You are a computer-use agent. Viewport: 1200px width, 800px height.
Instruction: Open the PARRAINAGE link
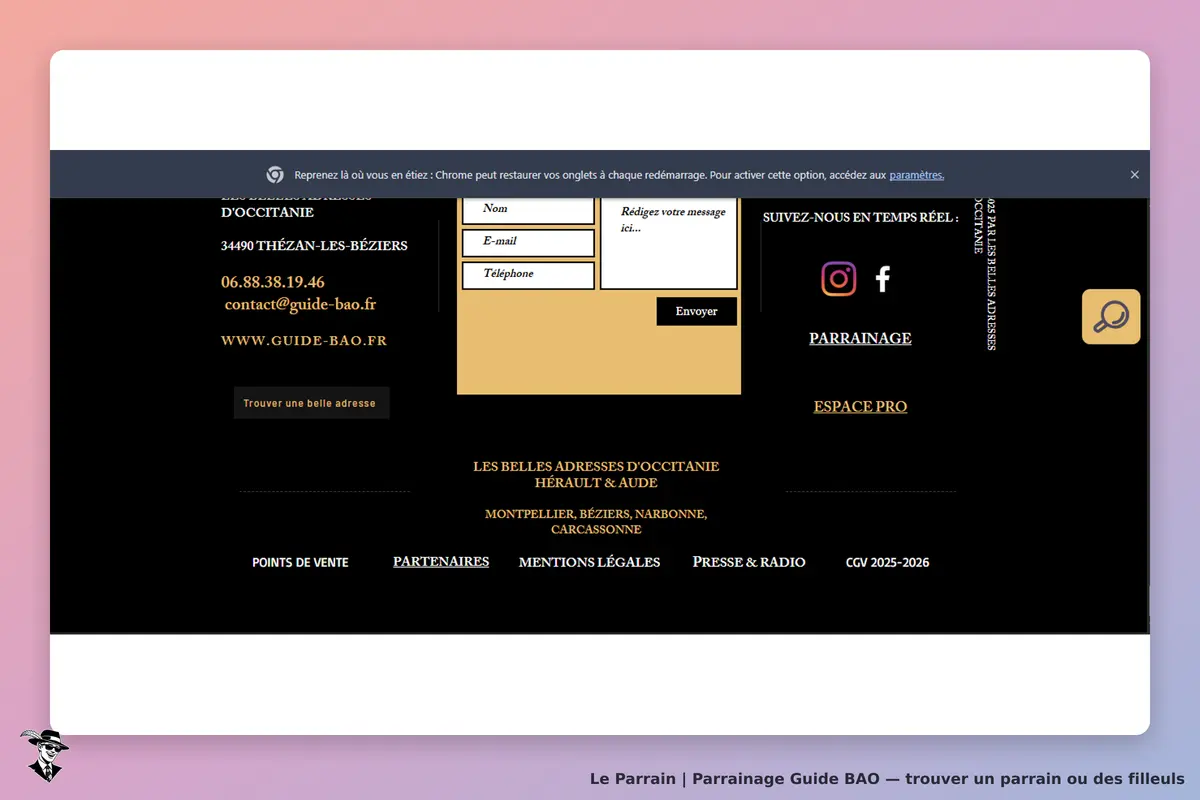click(x=860, y=338)
